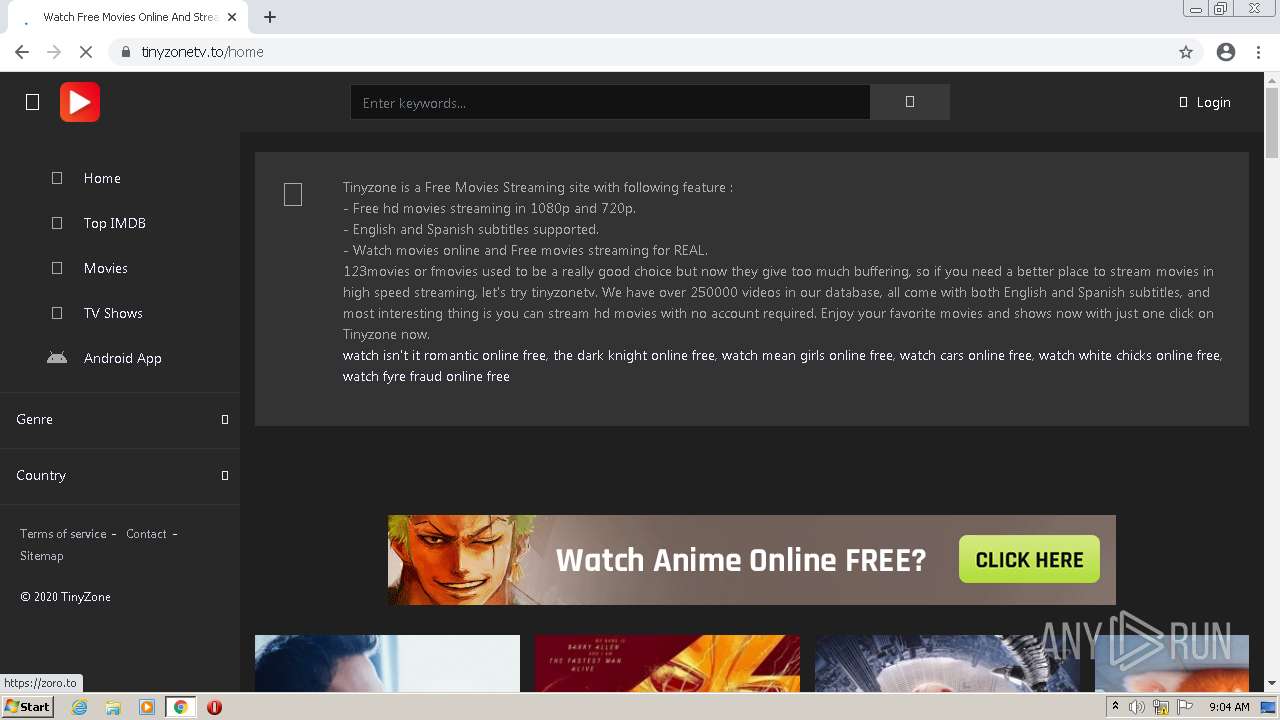Expand the Country section
The image size is (1280, 720).
click(120, 475)
